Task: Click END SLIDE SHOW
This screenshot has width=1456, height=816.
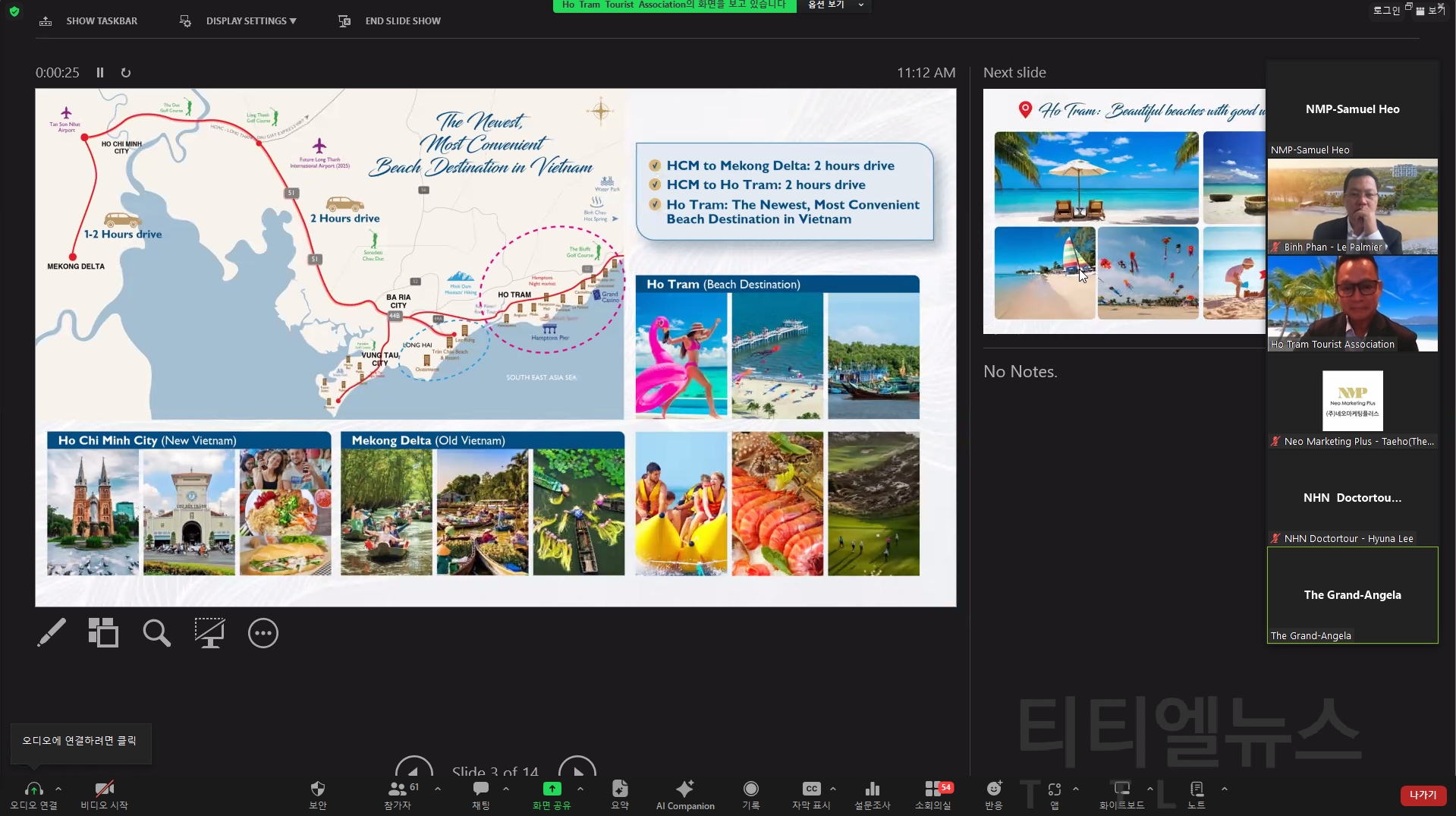Action: pos(389,21)
